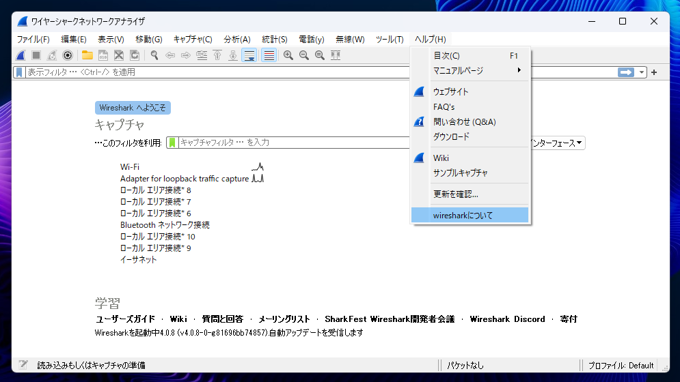Close the ヘルプ(H) menu
Viewport: 680px width, 382px height.
(x=430, y=39)
